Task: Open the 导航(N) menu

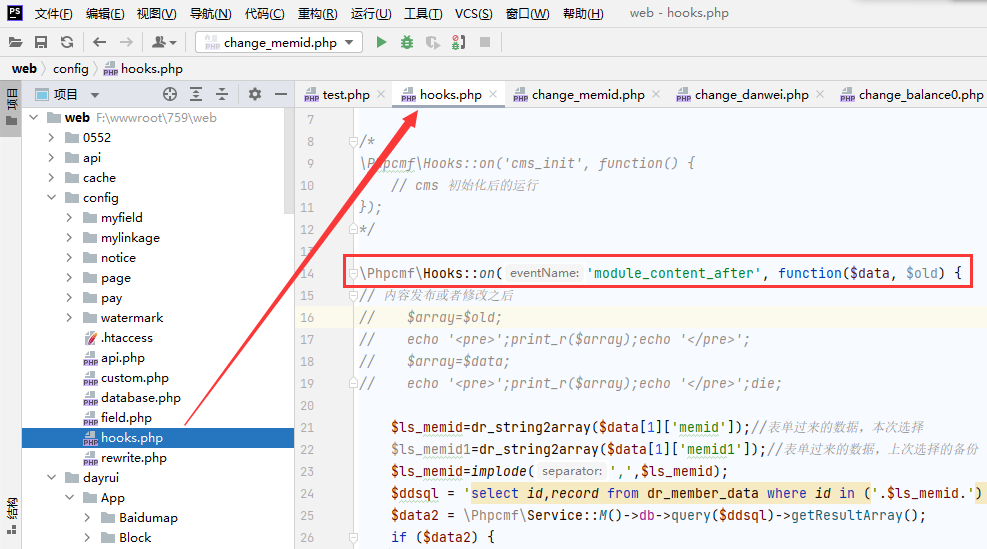Action: tap(211, 13)
